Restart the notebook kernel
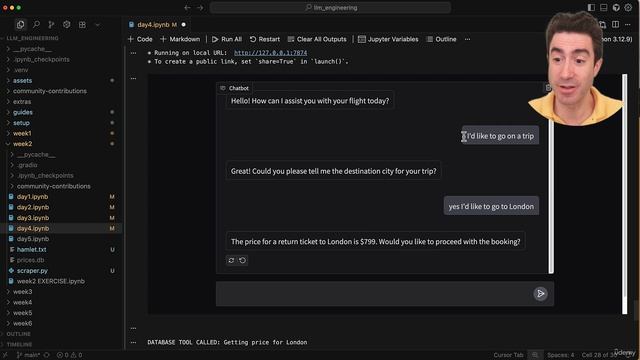 [264, 39]
